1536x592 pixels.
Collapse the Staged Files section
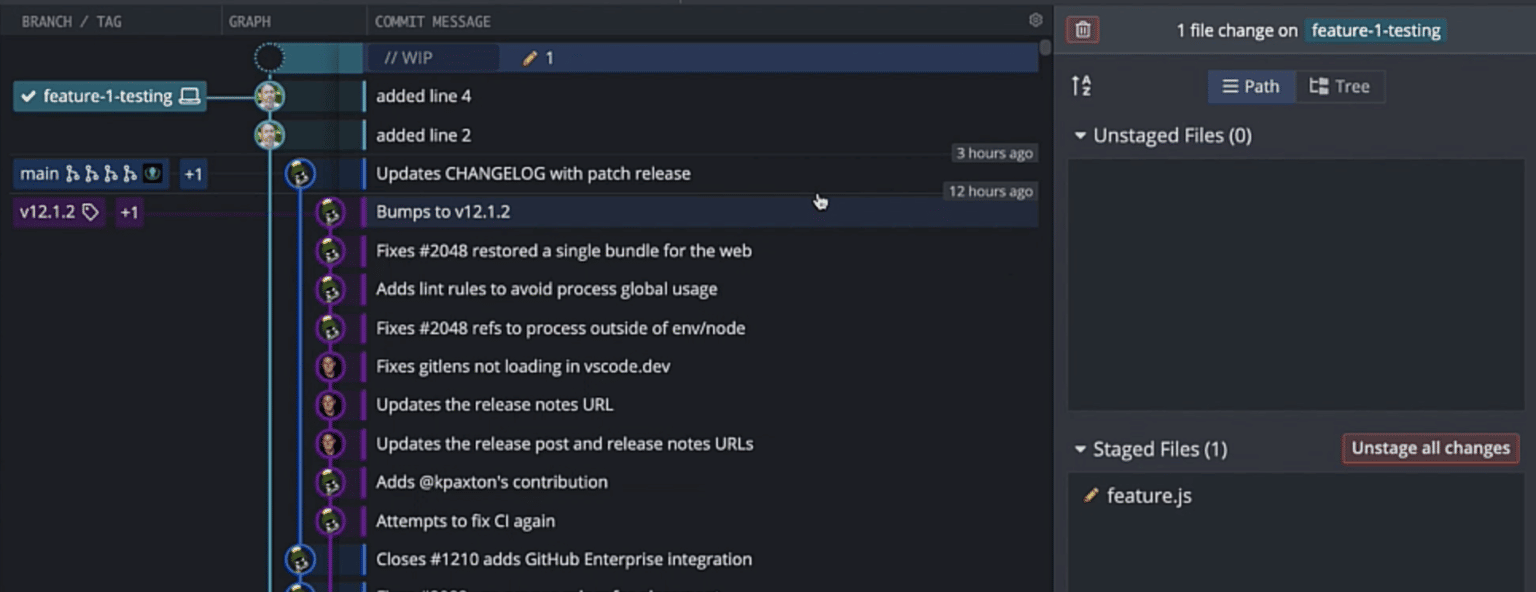(1080, 449)
